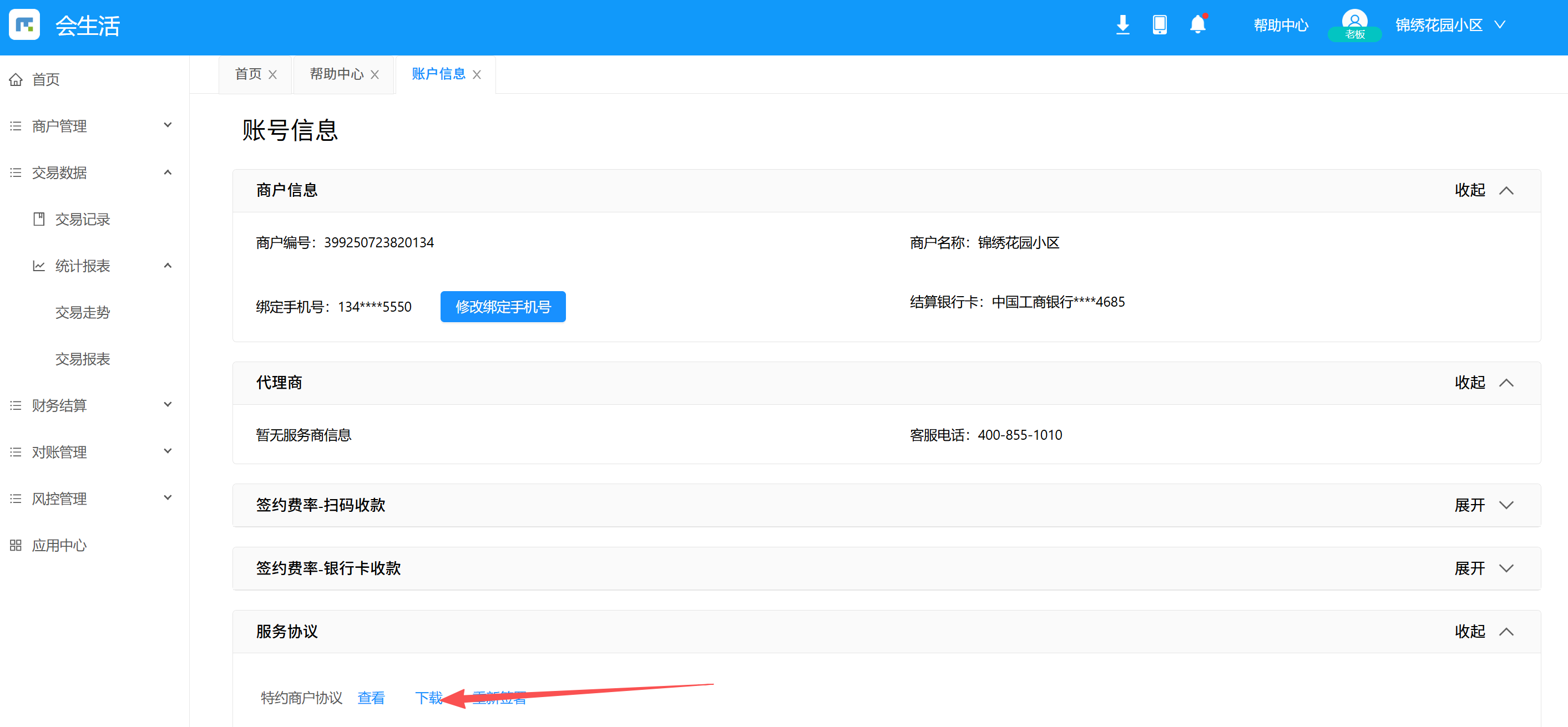Expand 签约费率-扫码收款 section

[x=1484, y=505]
